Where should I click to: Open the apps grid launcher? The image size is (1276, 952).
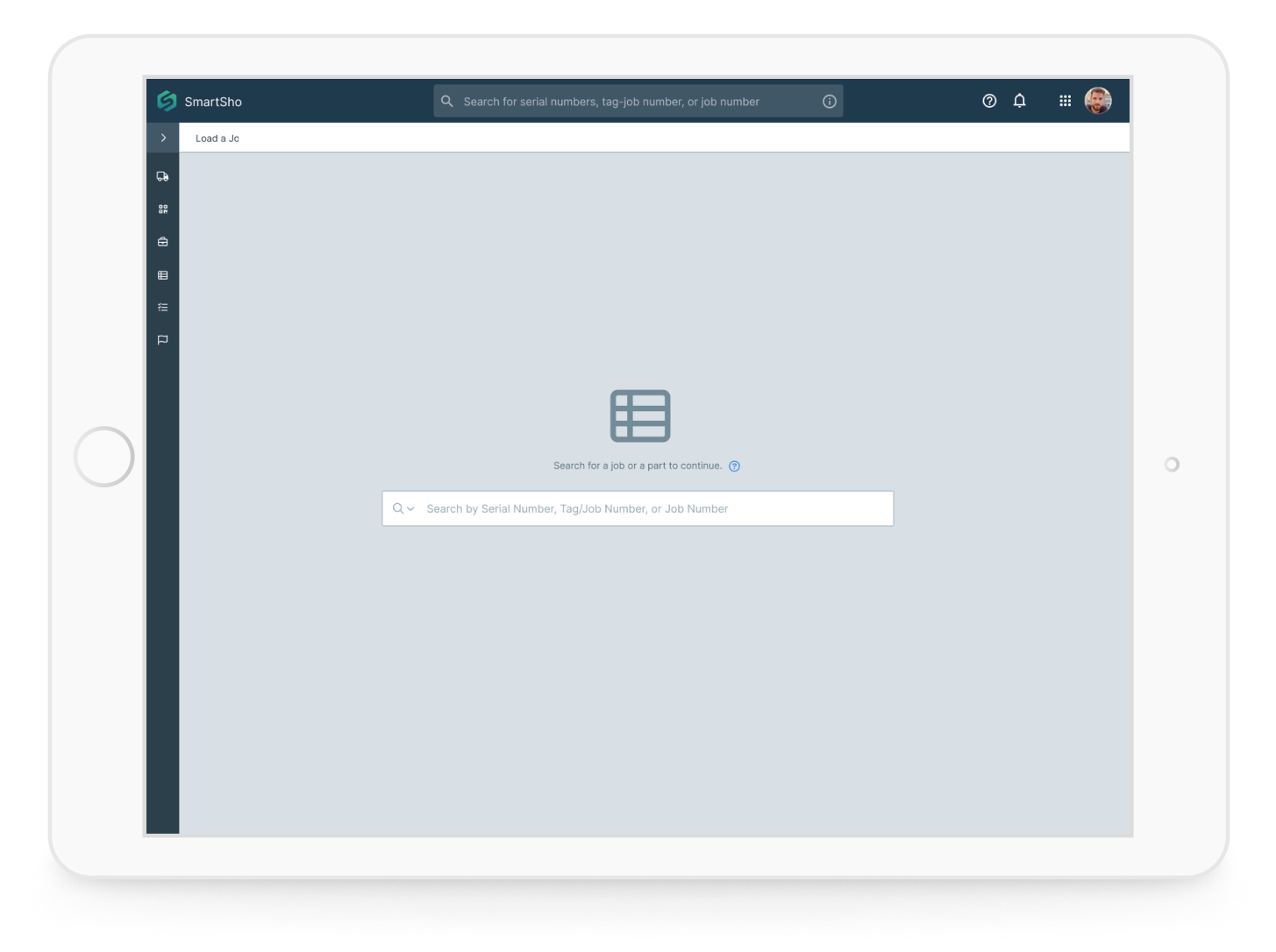(1065, 101)
